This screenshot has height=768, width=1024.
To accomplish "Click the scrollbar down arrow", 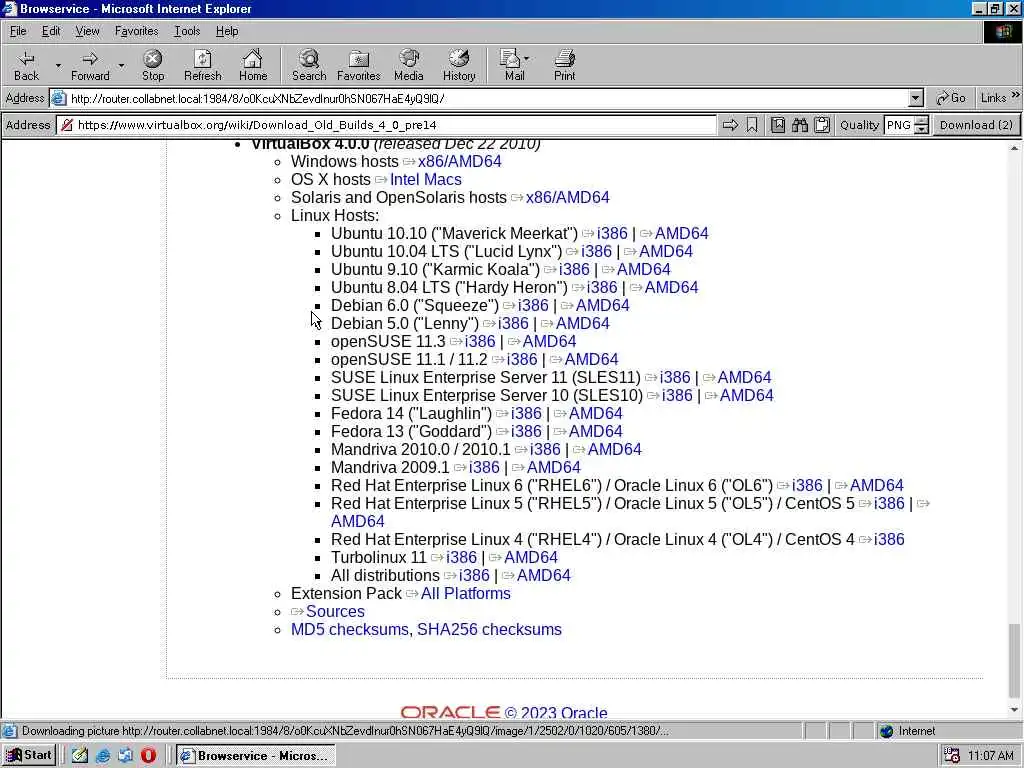I will pos(1014,710).
